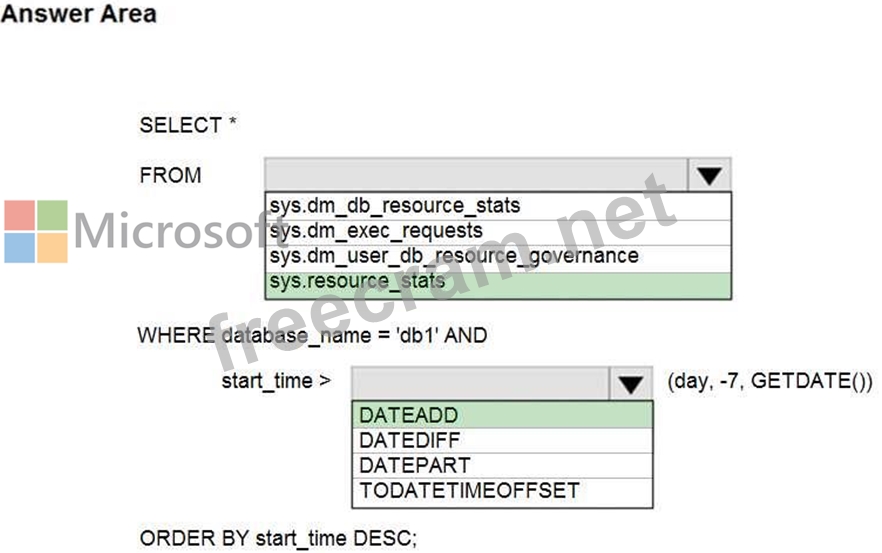
Task: Click the WHERE database_name = 'db1' line
Action: tap(312, 335)
